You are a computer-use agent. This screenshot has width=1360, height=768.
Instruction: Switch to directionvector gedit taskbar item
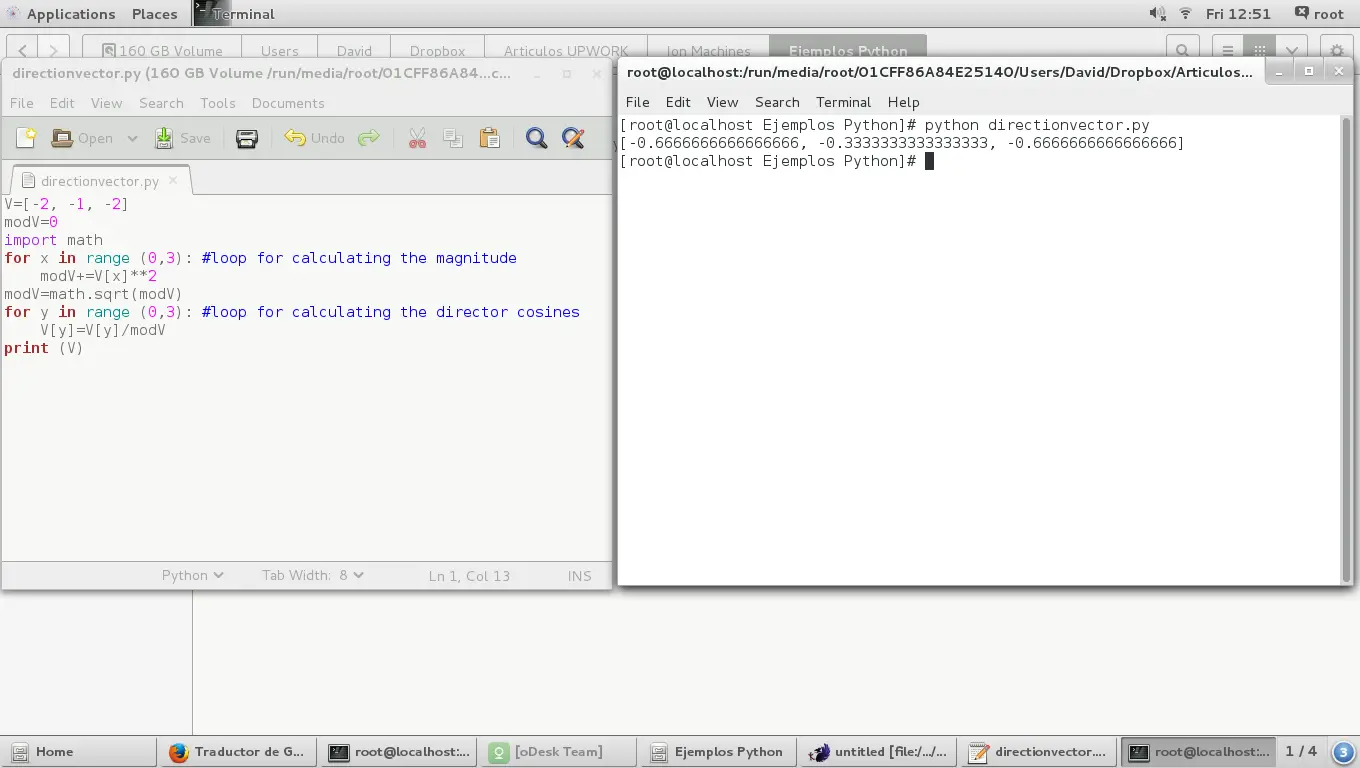coord(1038,752)
